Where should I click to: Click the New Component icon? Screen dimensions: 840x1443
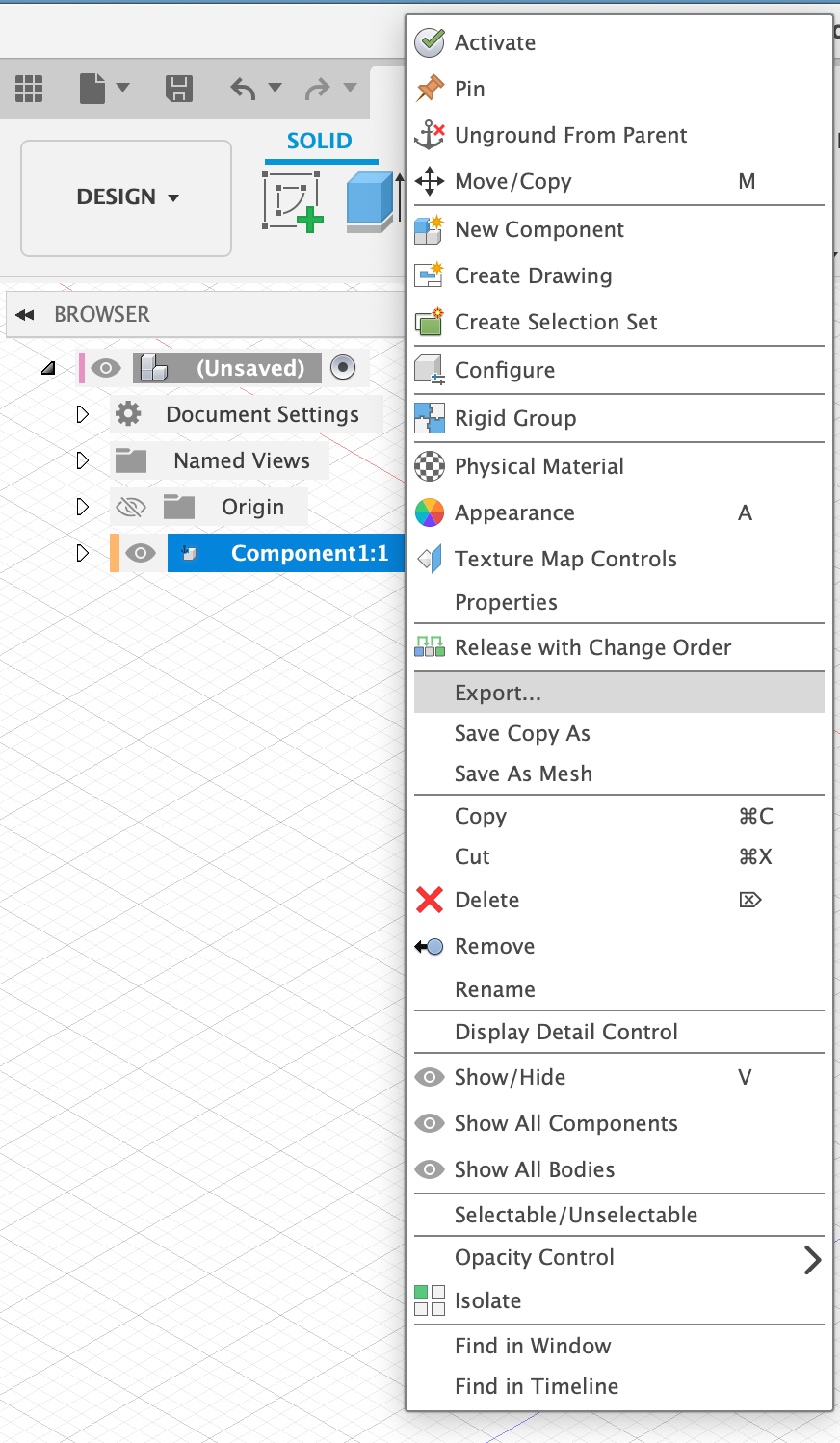pos(431,229)
